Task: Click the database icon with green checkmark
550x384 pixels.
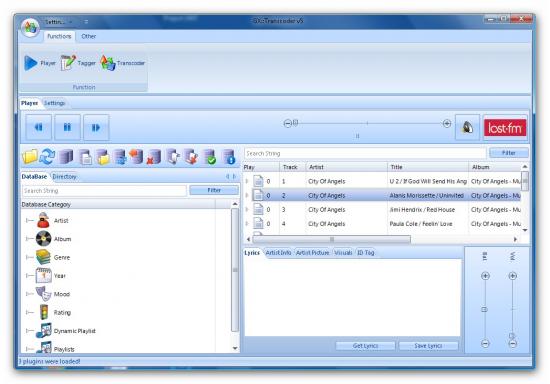Action: (x=210, y=157)
